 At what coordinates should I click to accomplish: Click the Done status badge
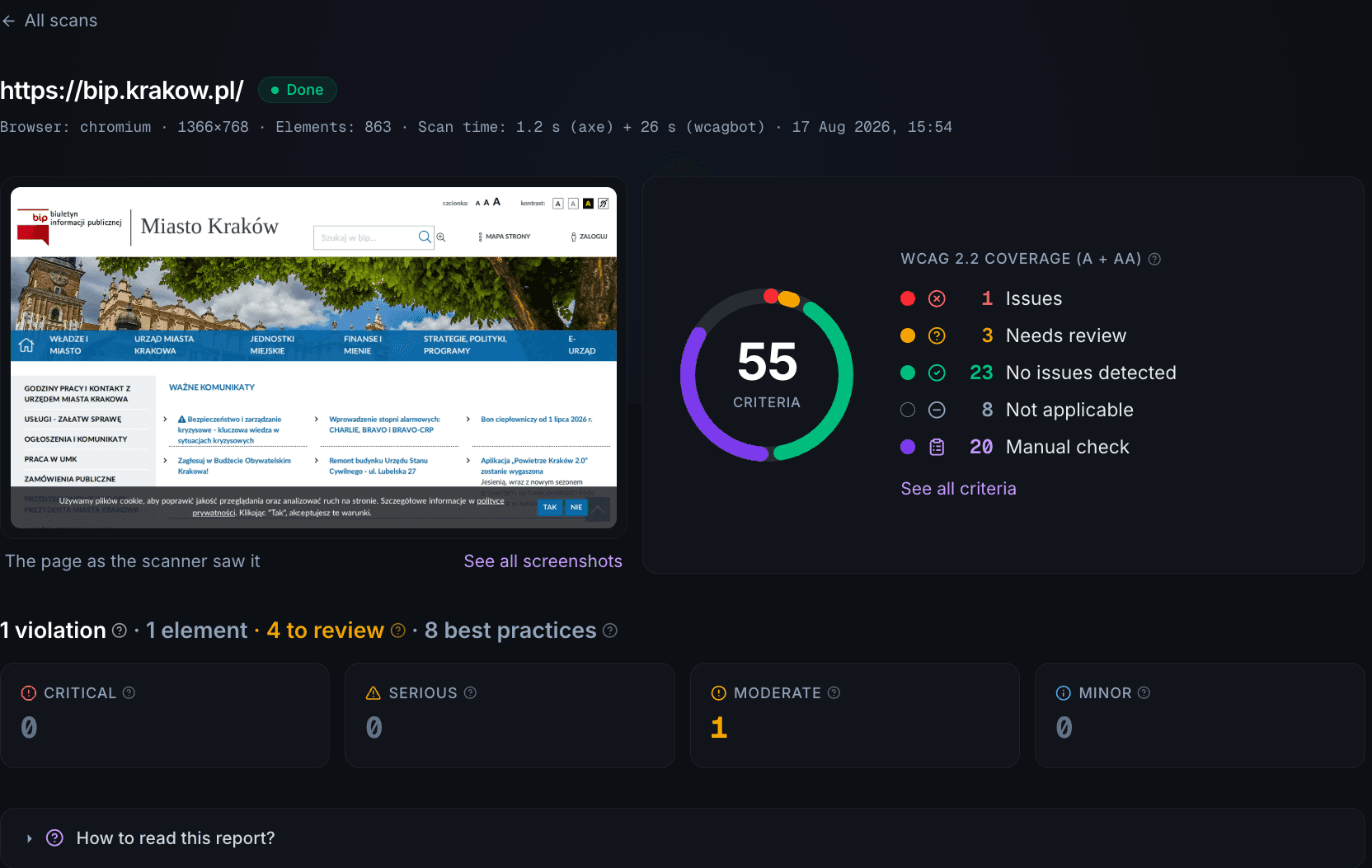[x=298, y=90]
